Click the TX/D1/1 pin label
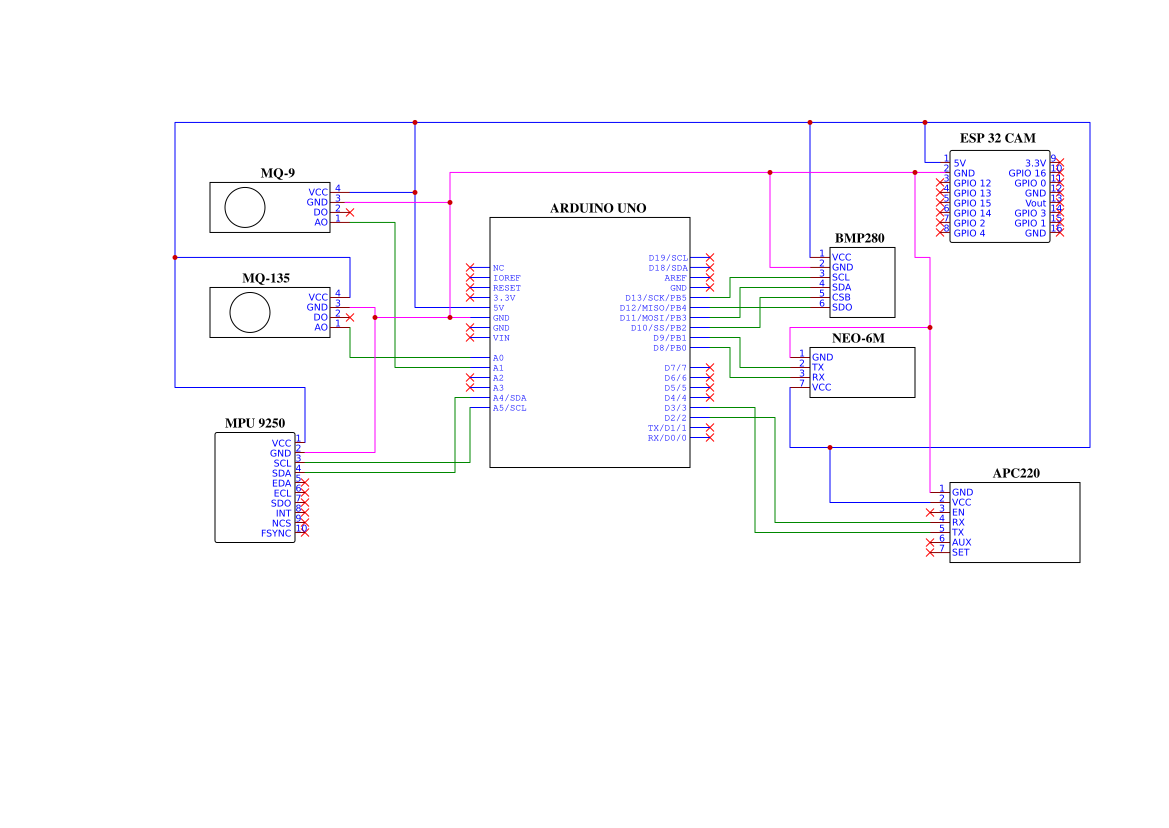 [667, 428]
